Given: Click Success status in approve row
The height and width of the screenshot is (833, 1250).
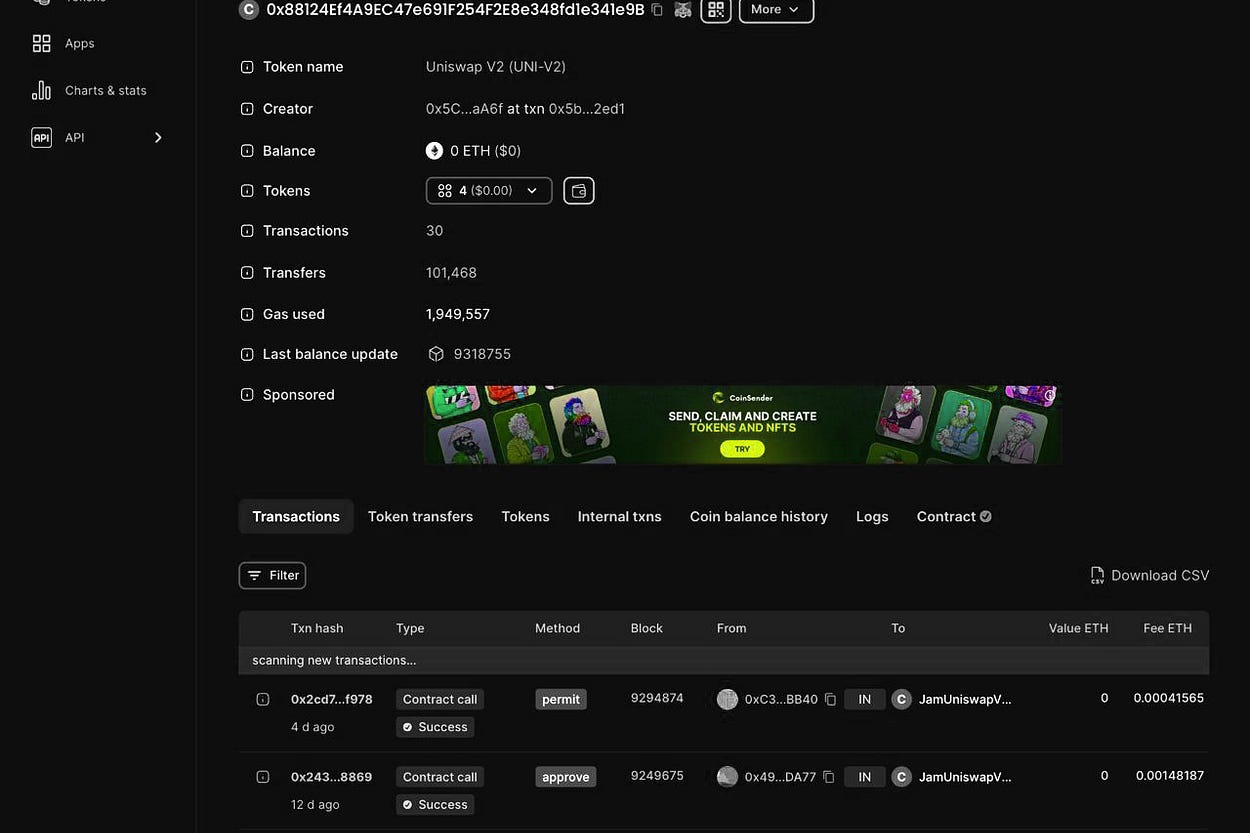Looking at the screenshot, I should (x=435, y=804).
